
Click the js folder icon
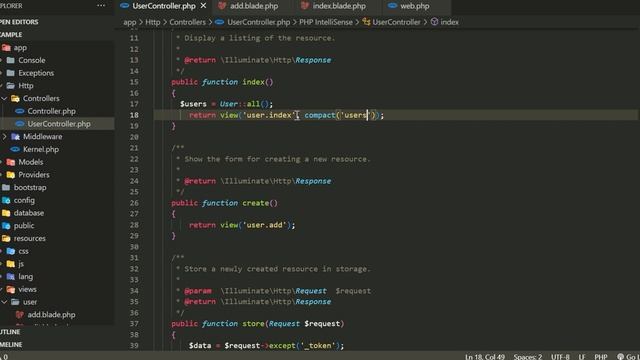click(x=11, y=264)
